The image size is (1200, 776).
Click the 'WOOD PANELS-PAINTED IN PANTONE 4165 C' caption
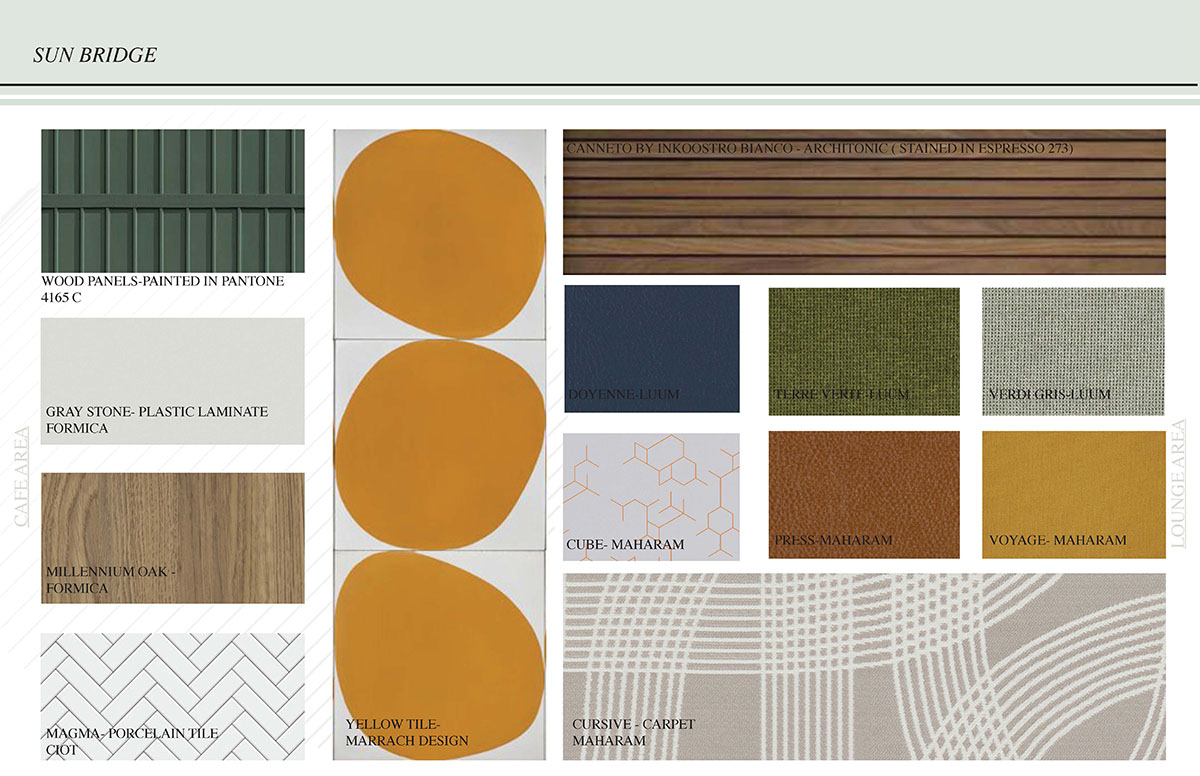pos(163,289)
